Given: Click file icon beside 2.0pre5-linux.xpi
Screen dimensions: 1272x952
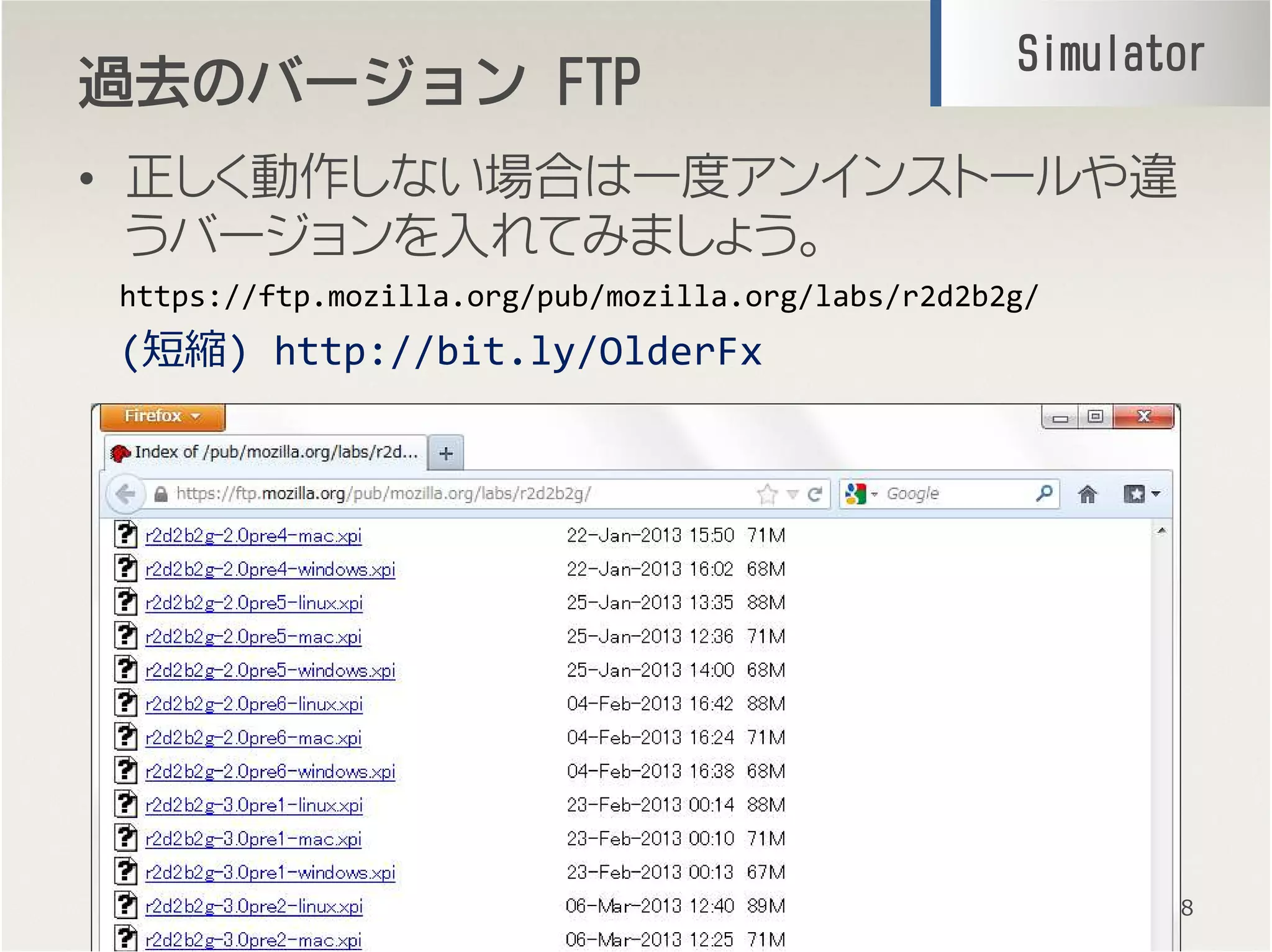Looking at the screenshot, I should point(125,602).
